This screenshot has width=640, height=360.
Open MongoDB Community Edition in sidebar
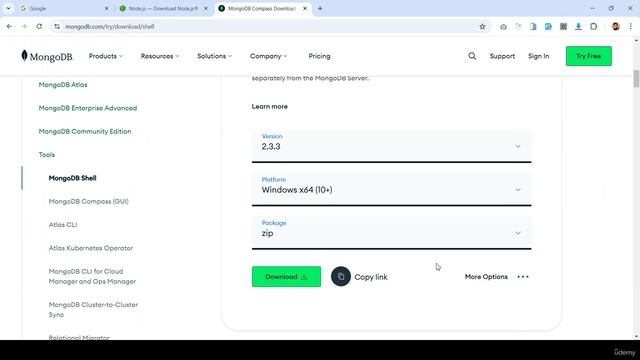coord(85,131)
